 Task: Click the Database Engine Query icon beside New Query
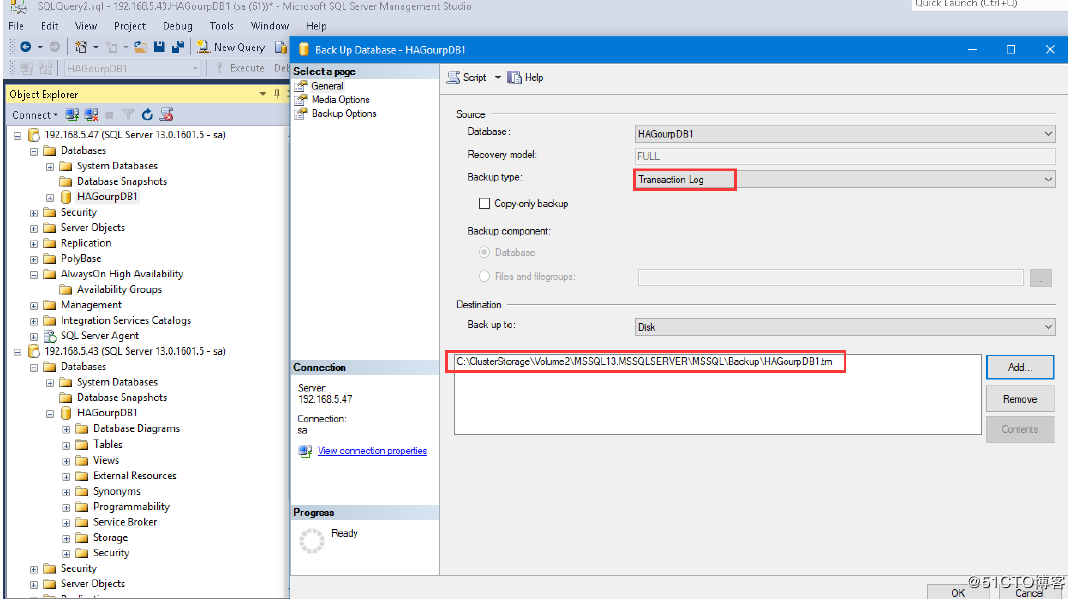coord(280,47)
